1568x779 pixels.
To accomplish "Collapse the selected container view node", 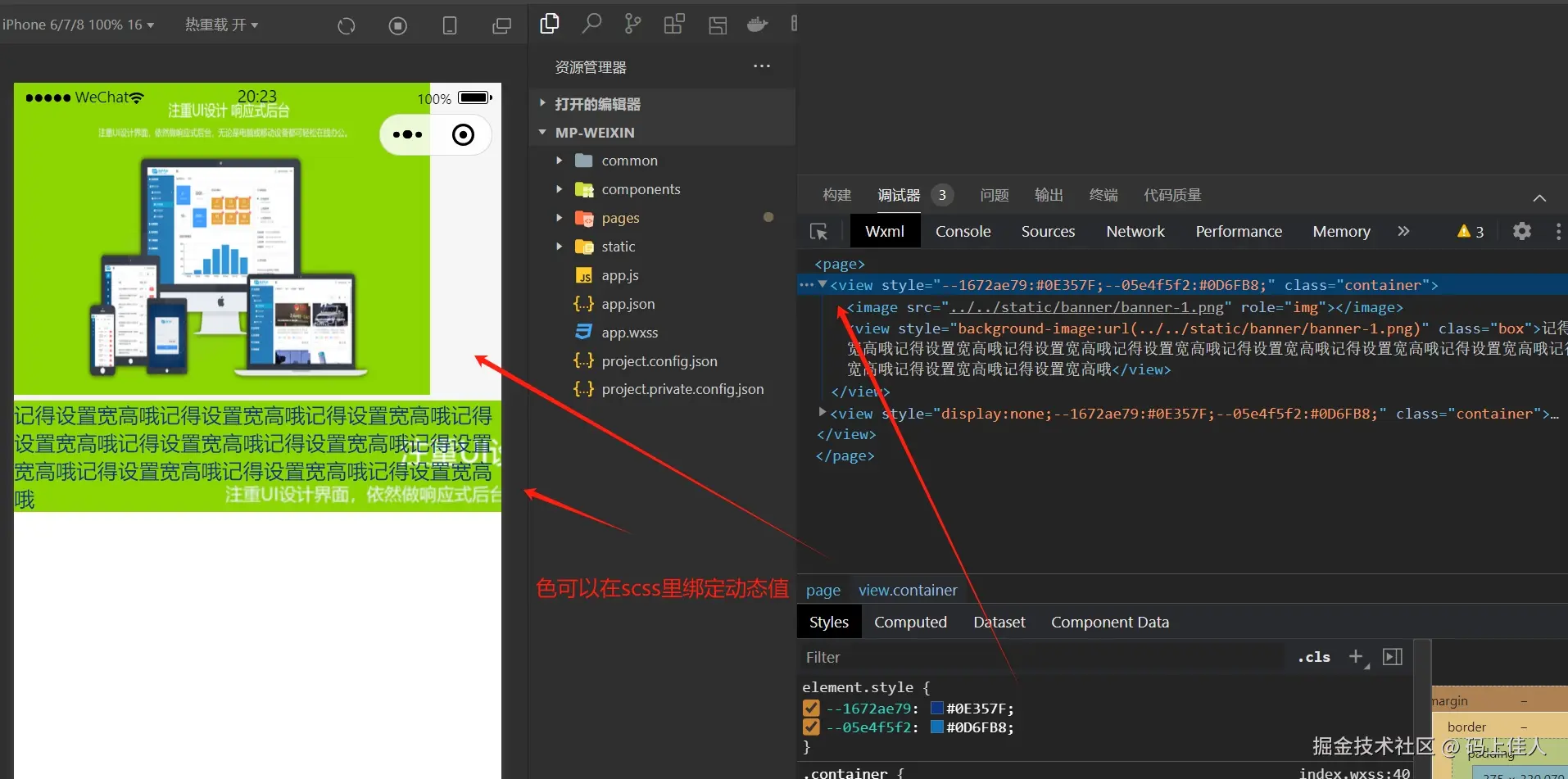I will [x=823, y=284].
